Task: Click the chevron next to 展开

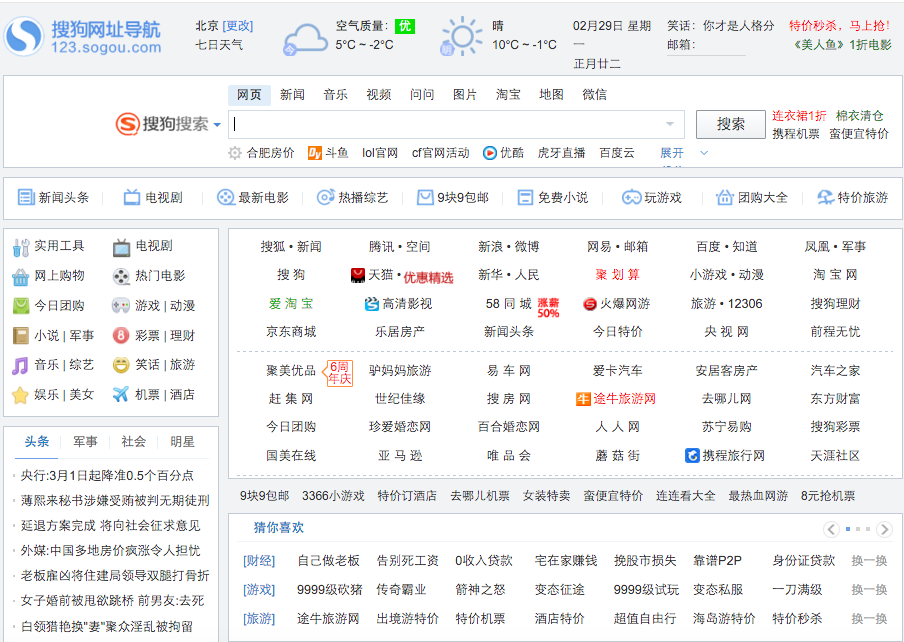Action: pos(704,153)
